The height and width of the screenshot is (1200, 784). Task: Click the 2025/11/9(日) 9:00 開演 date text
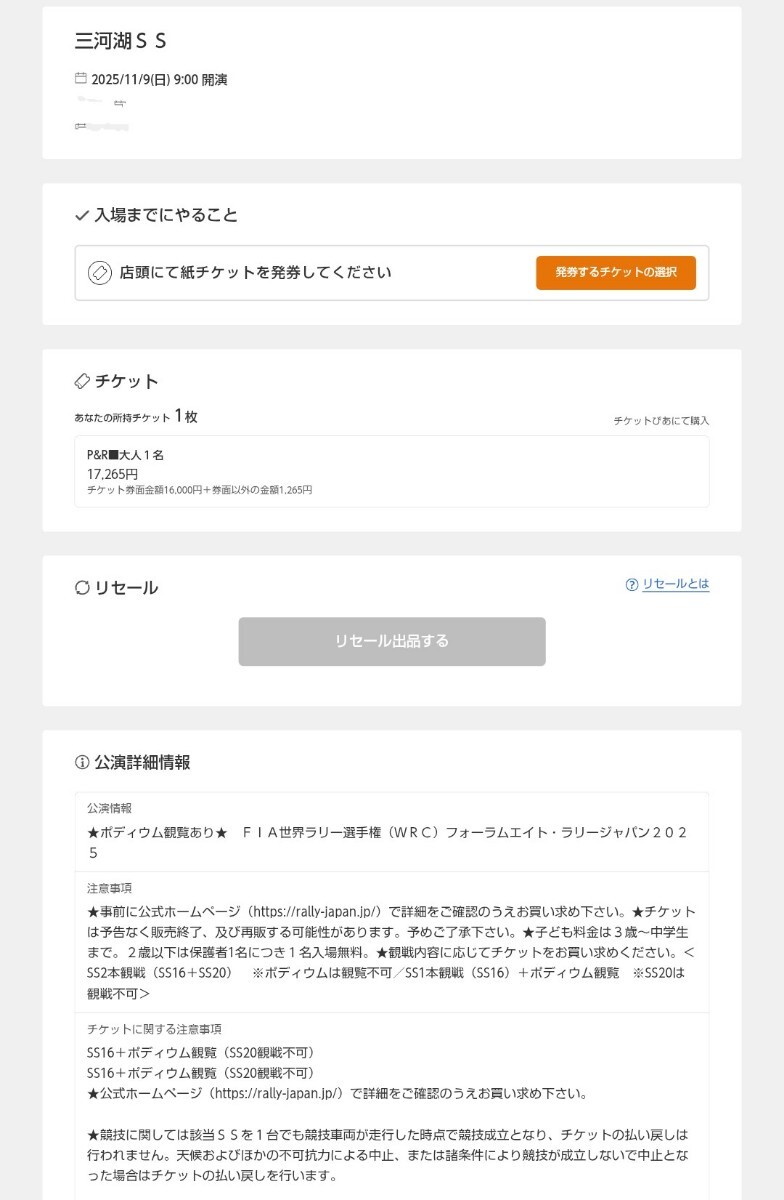click(x=159, y=79)
